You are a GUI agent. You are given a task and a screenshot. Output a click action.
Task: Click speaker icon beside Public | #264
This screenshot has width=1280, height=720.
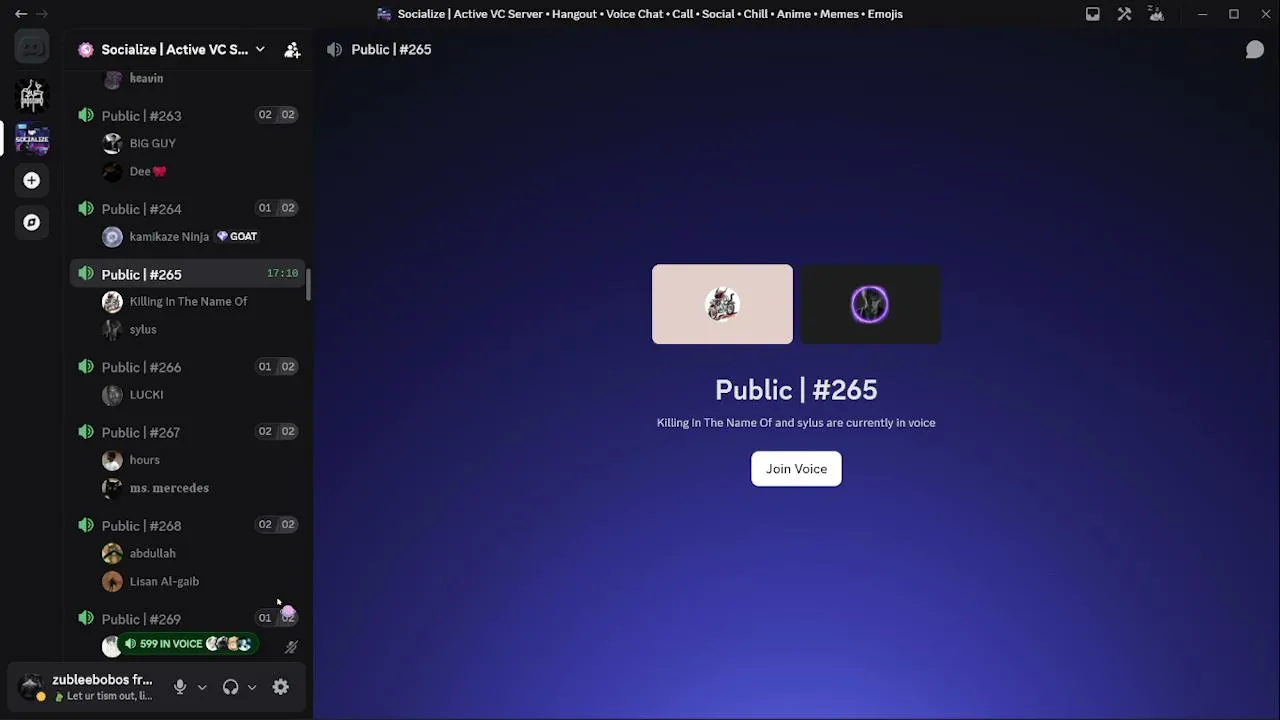click(x=86, y=208)
